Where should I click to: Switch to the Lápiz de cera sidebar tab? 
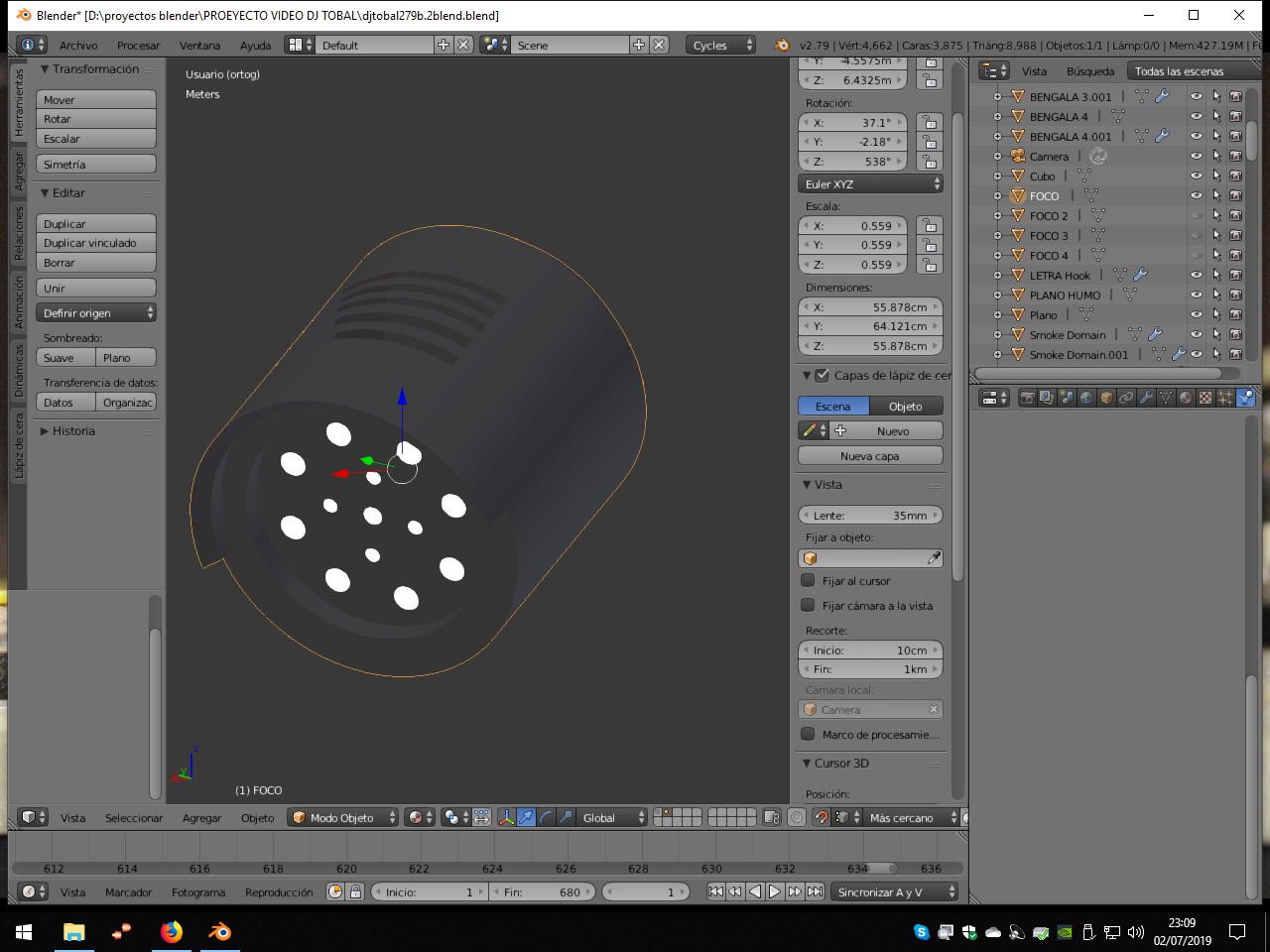(18, 446)
